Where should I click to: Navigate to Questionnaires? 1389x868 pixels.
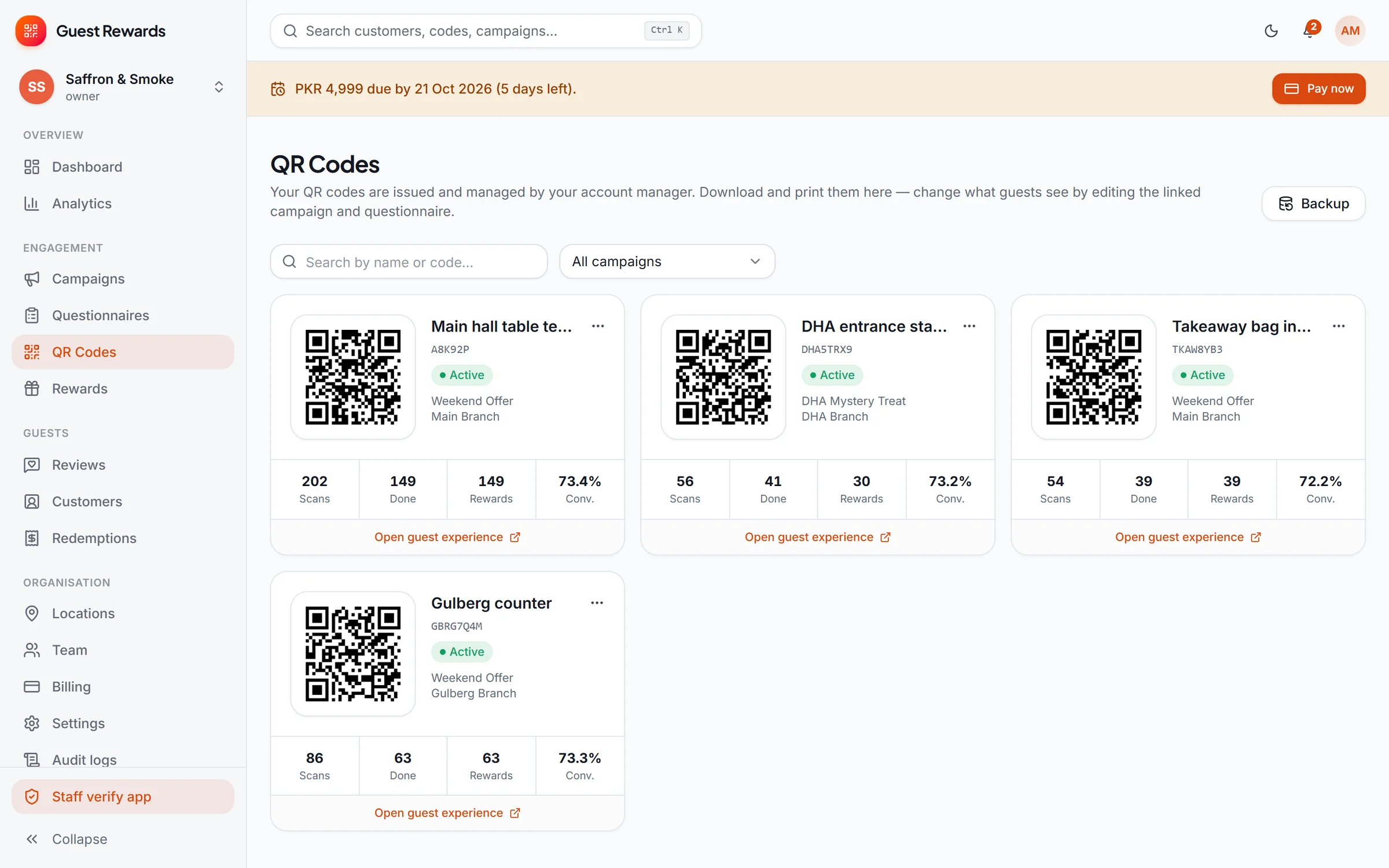(123, 315)
